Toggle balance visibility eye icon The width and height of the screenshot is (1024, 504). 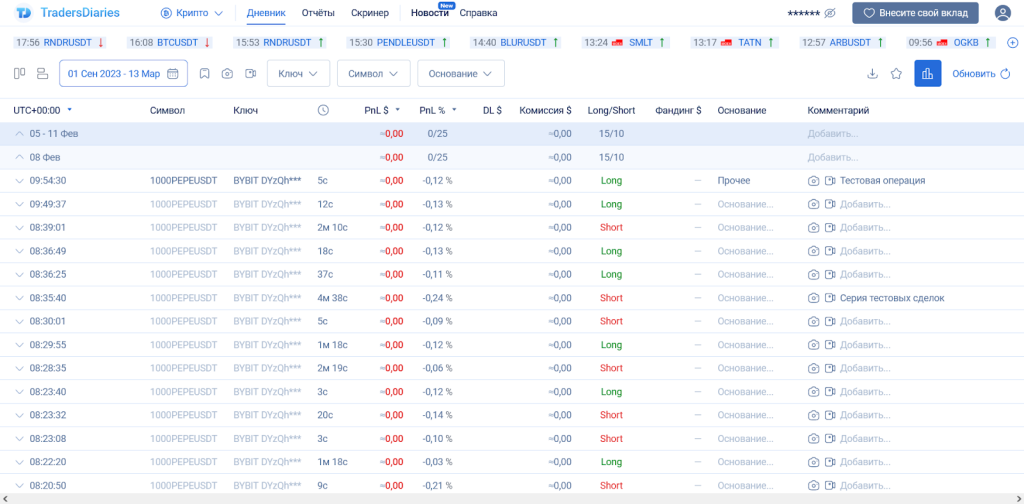(829, 13)
